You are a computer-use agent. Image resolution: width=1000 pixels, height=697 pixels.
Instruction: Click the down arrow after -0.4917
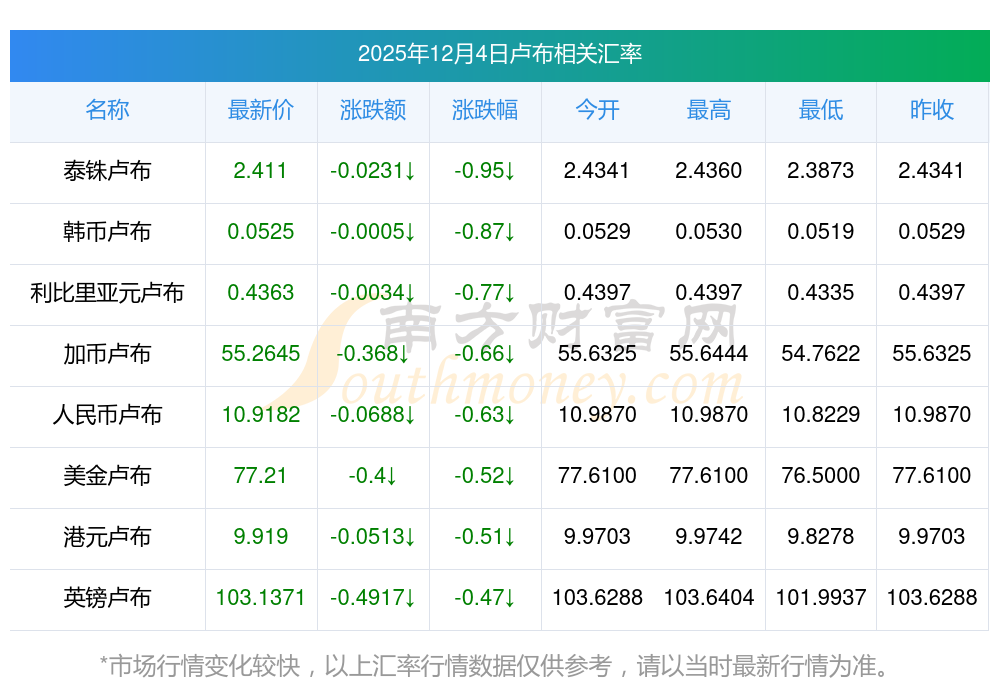pyautogui.click(x=409, y=598)
